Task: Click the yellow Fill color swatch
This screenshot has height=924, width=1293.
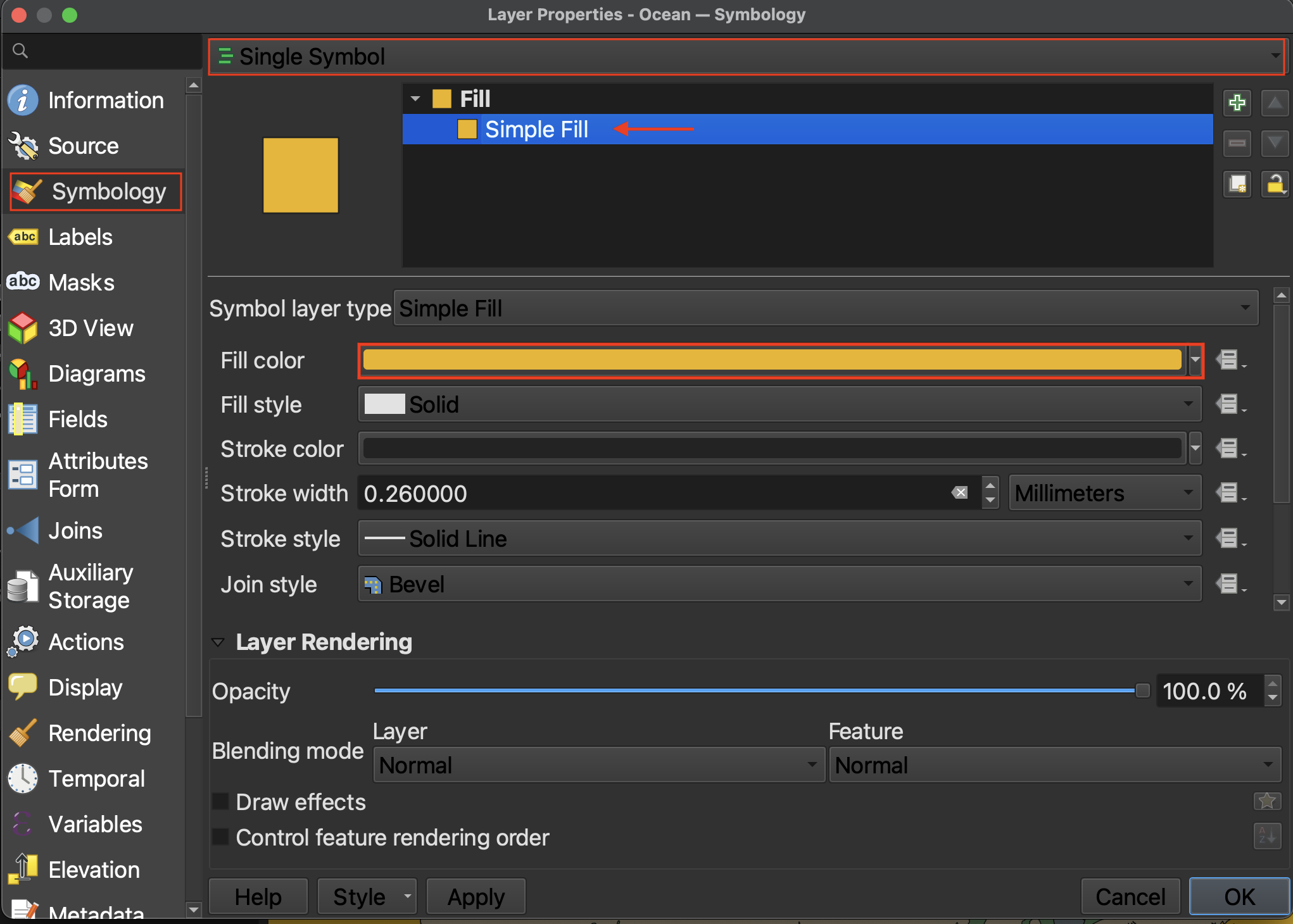Action: coord(771,361)
